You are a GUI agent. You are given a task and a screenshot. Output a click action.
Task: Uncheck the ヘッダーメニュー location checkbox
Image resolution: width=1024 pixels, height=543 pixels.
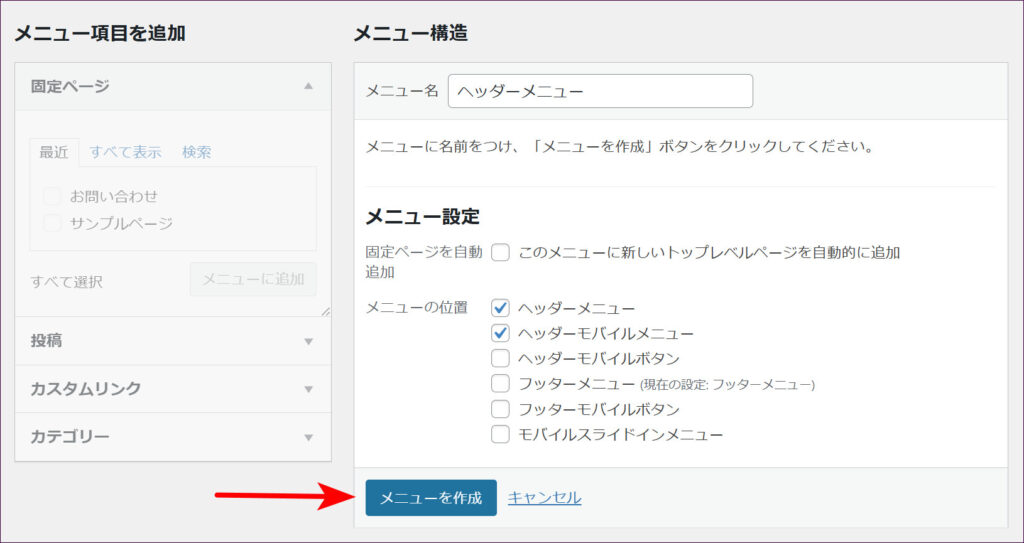[501, 308]
